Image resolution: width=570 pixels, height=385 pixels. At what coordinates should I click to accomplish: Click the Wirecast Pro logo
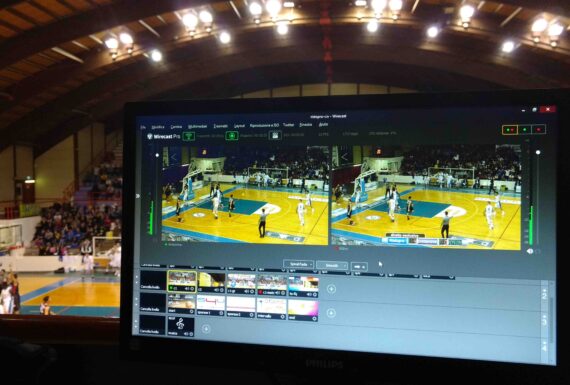[164, 136]
